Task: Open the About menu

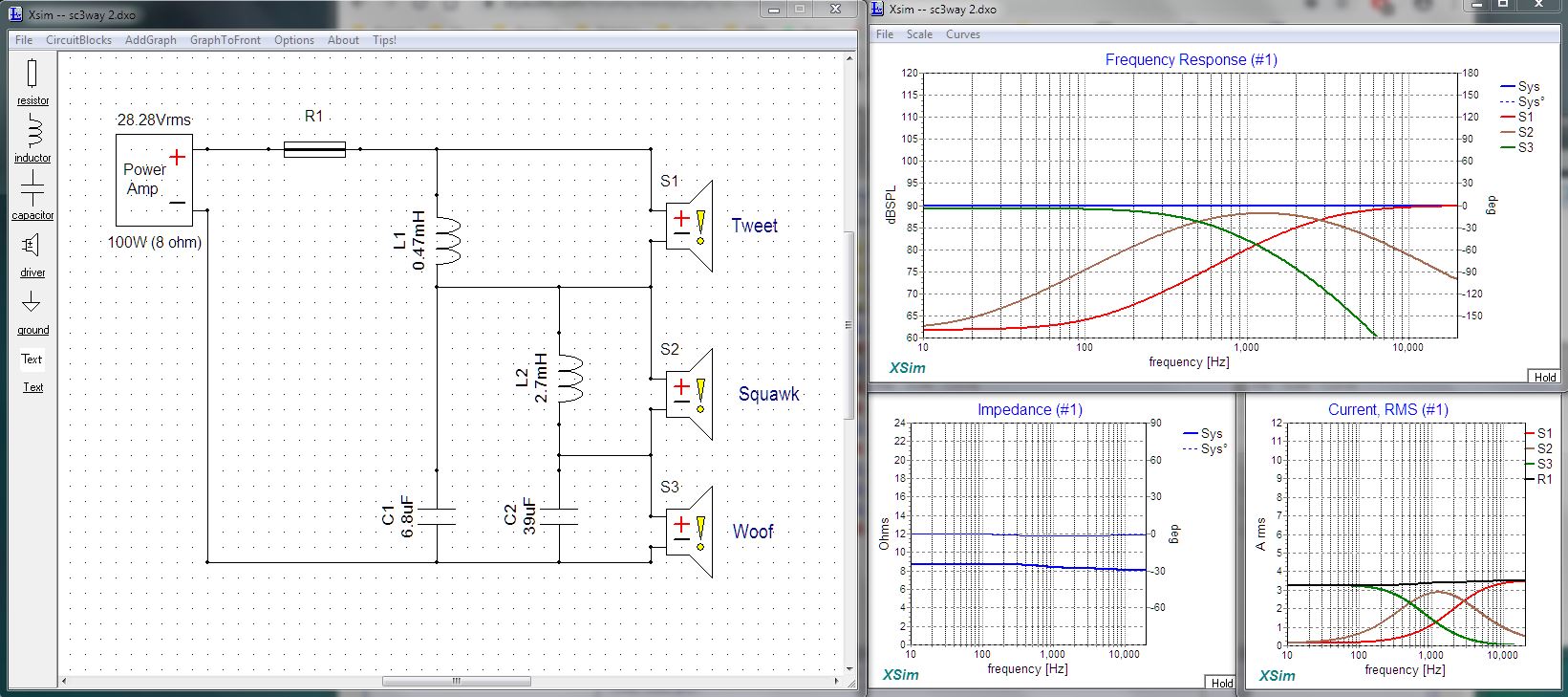Action: (x=343, y=40)
